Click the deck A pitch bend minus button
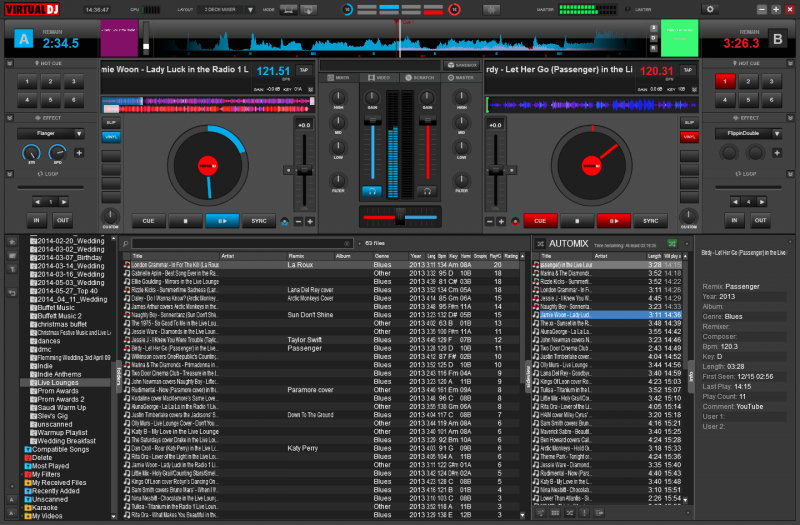The image size is (800, 525). (x=298, y=221)
